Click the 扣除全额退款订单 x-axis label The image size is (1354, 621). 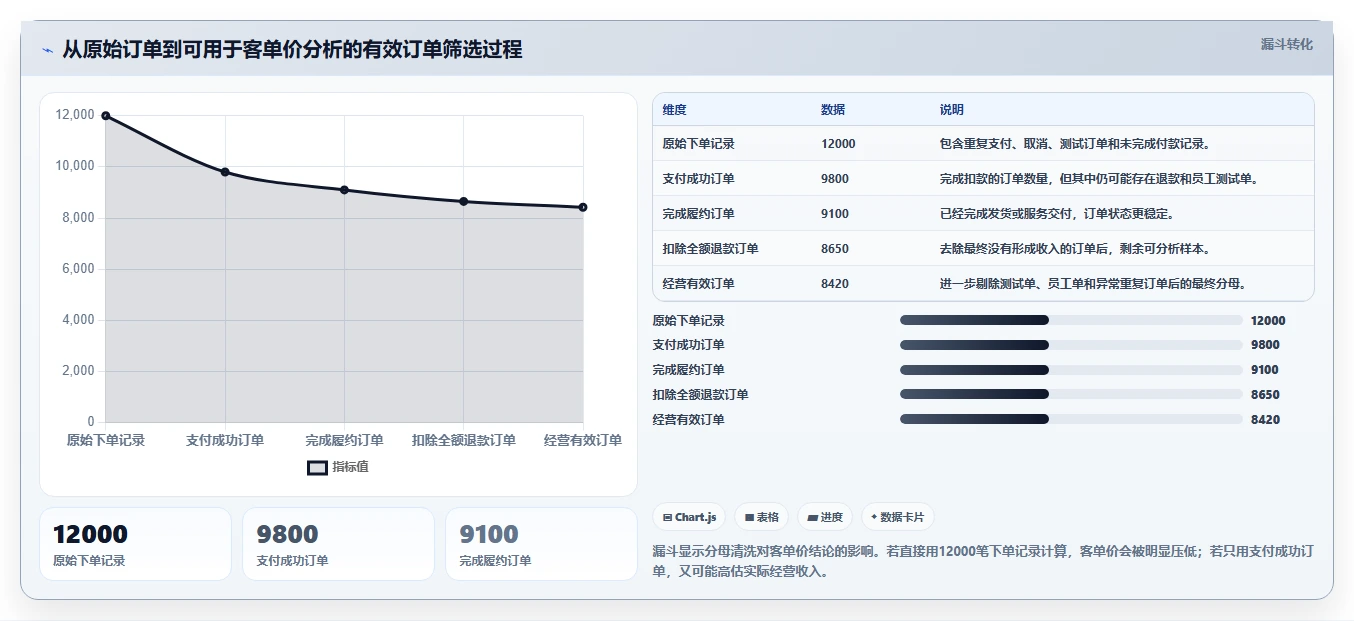point(464,441)
